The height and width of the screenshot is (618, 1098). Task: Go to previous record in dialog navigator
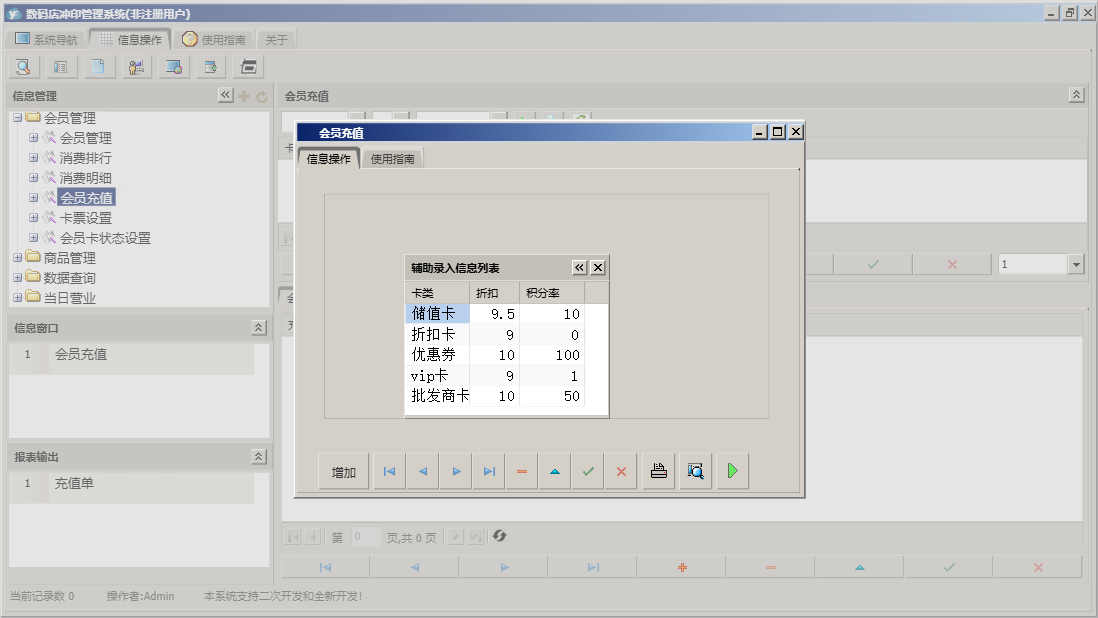pos(423,471)
